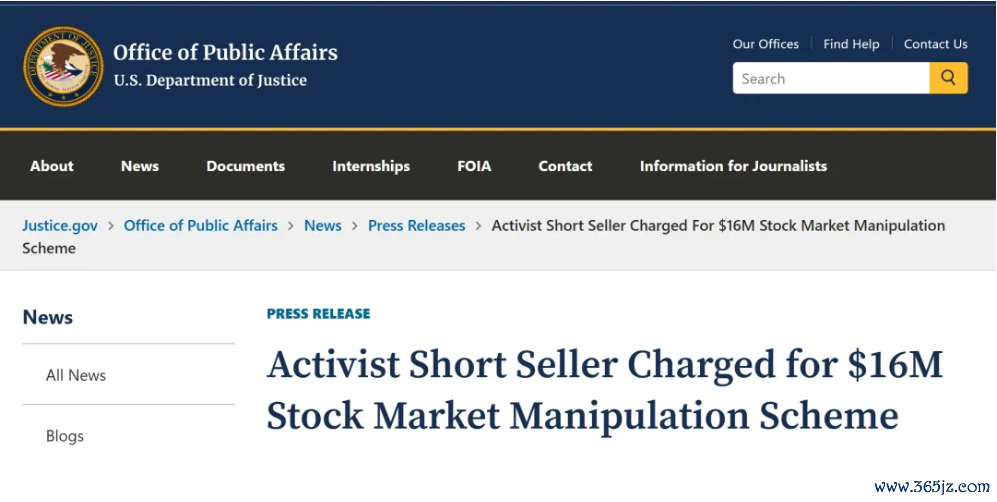Go to Office of Public Affairs breadcrumb
This screenshot has height=502, width=997.
[200, 226]
